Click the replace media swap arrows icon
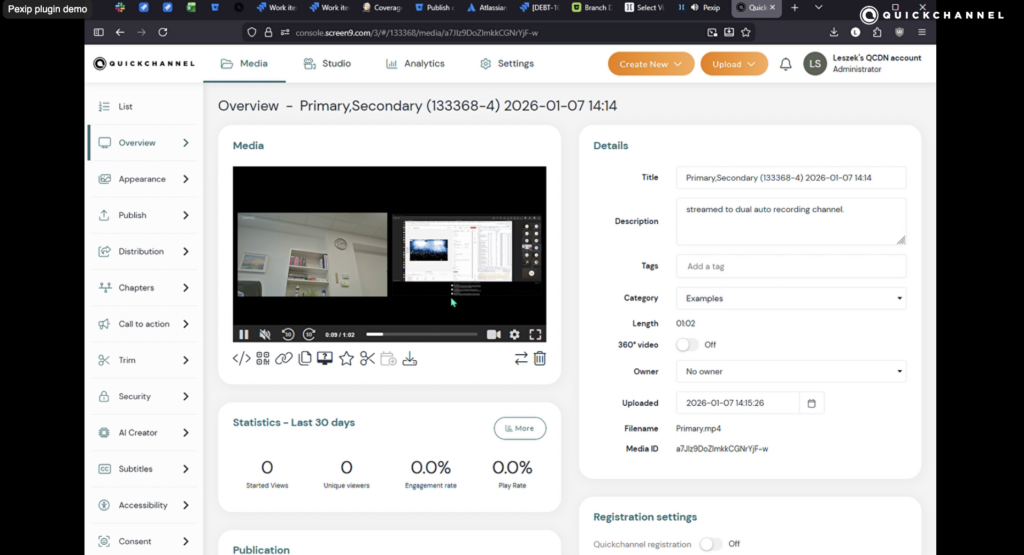Image resolution: width=1024 pixels, height=555 pixels. 520,358
